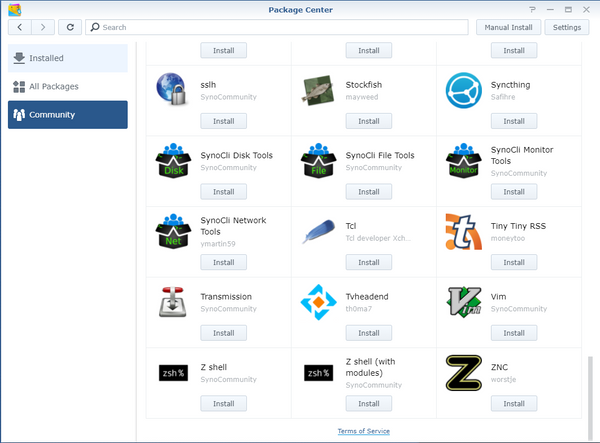Click the Syncthing package icon
The height and width of the screenshot is (443, 600).
[x=462, y=90]
